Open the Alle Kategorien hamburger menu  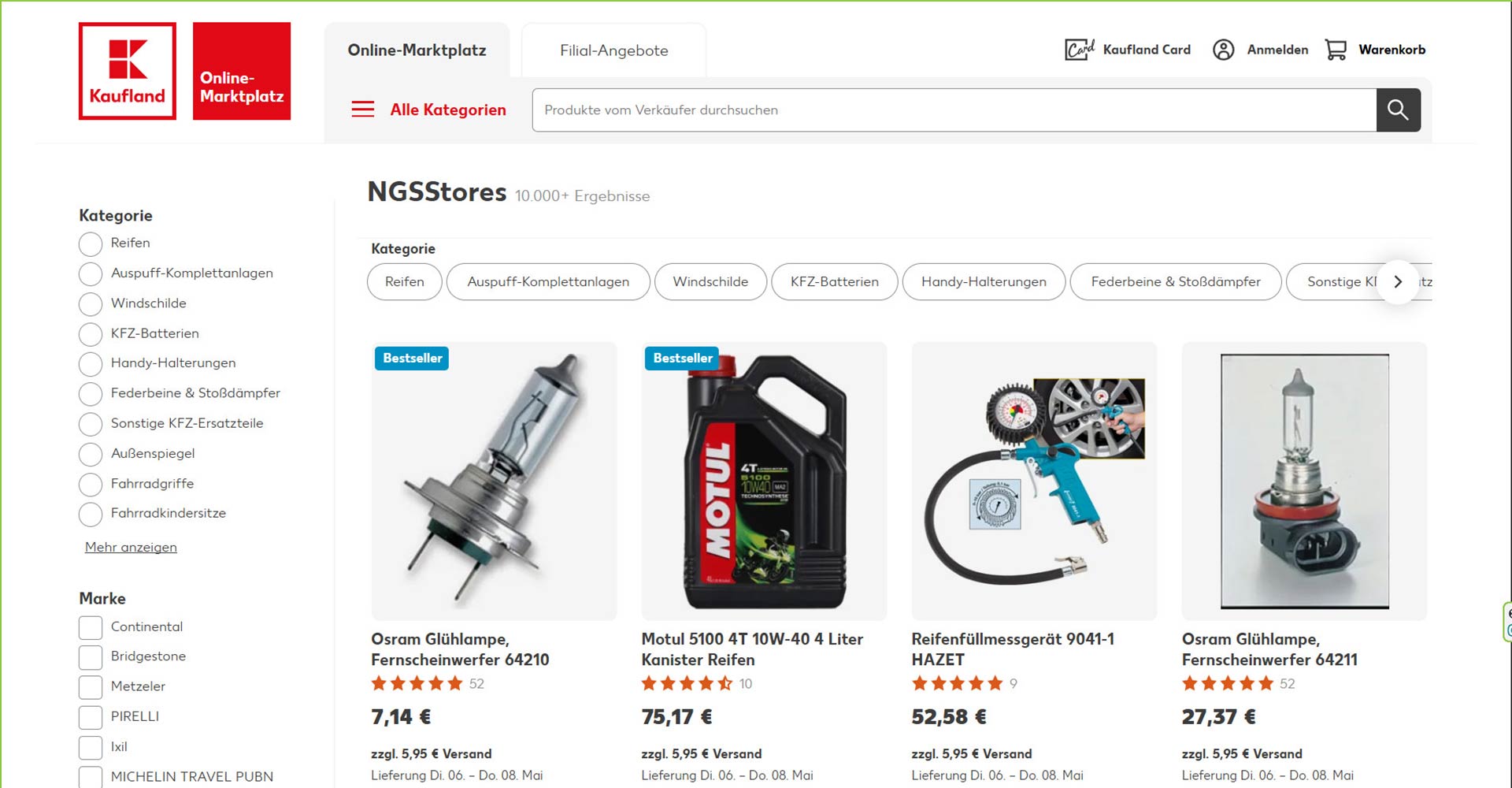tap(363, 110)
